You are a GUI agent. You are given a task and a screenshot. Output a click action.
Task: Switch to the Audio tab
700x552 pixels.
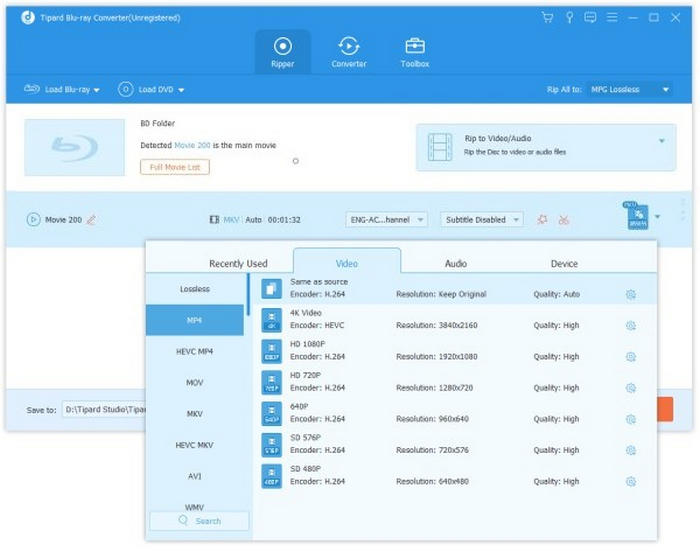(455, 263)
